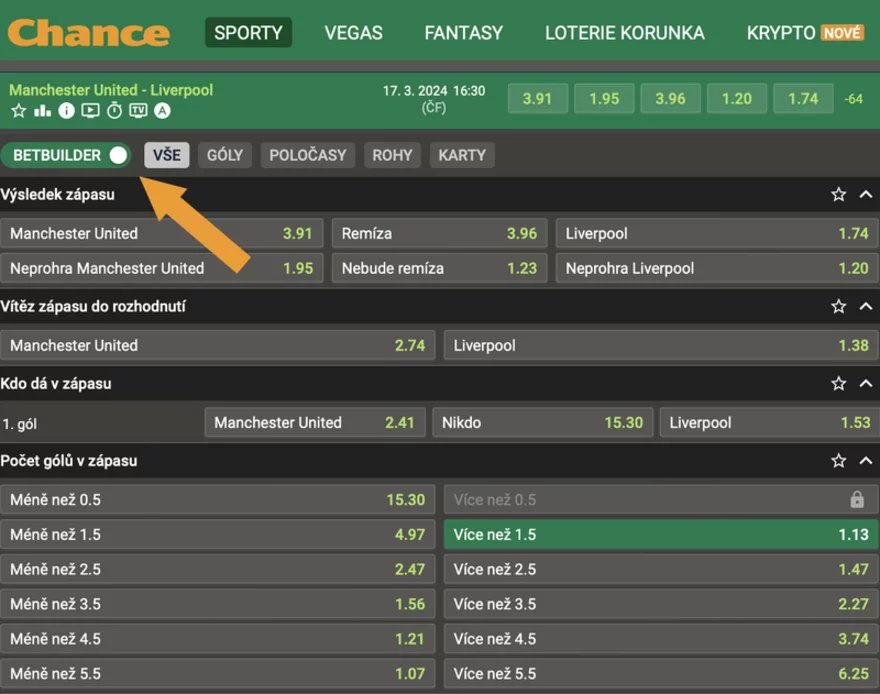Open the Manchester United - Liverpool match link
The width and height of the screenshot is (880, 694).
point(111,90)
